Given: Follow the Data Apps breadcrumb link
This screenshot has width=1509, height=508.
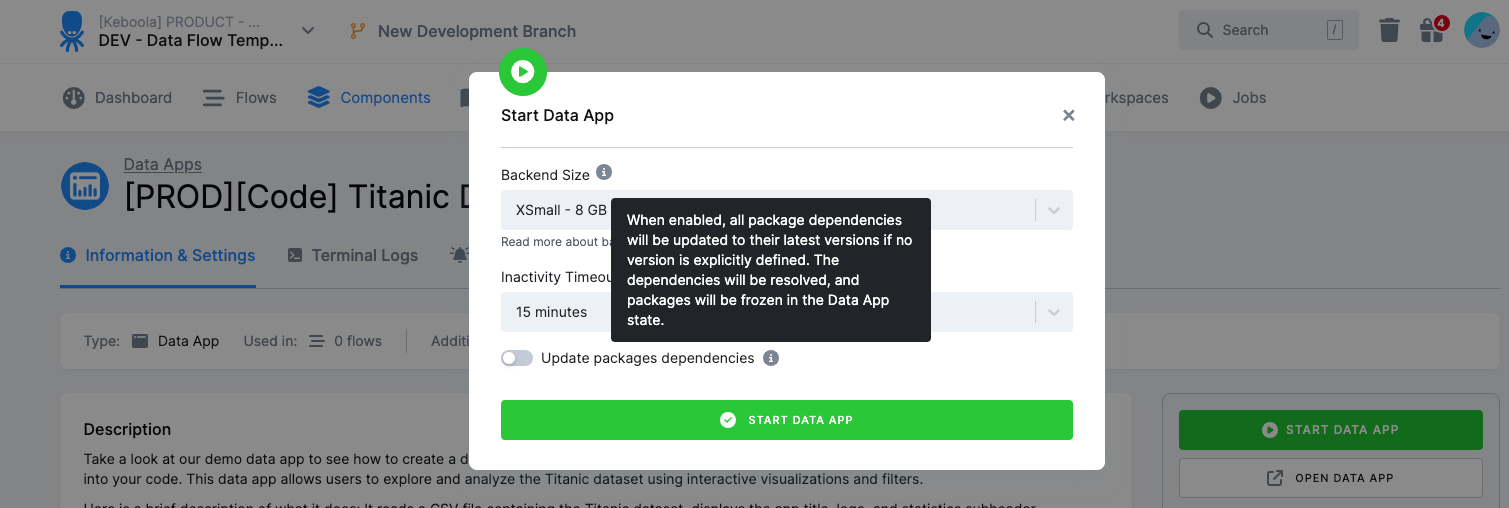Looking at the screenshot, I should tap(163, 164).
